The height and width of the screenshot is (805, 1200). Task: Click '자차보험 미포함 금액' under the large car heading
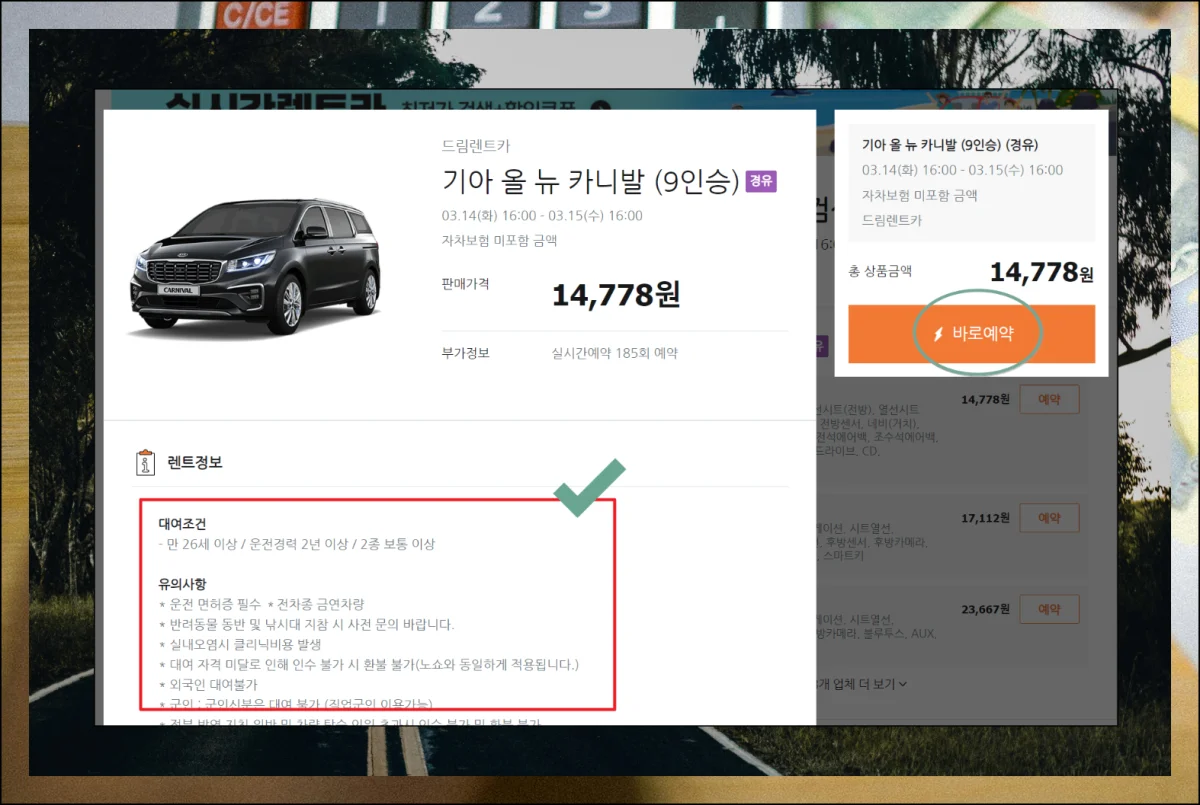(x=499, y=240)
